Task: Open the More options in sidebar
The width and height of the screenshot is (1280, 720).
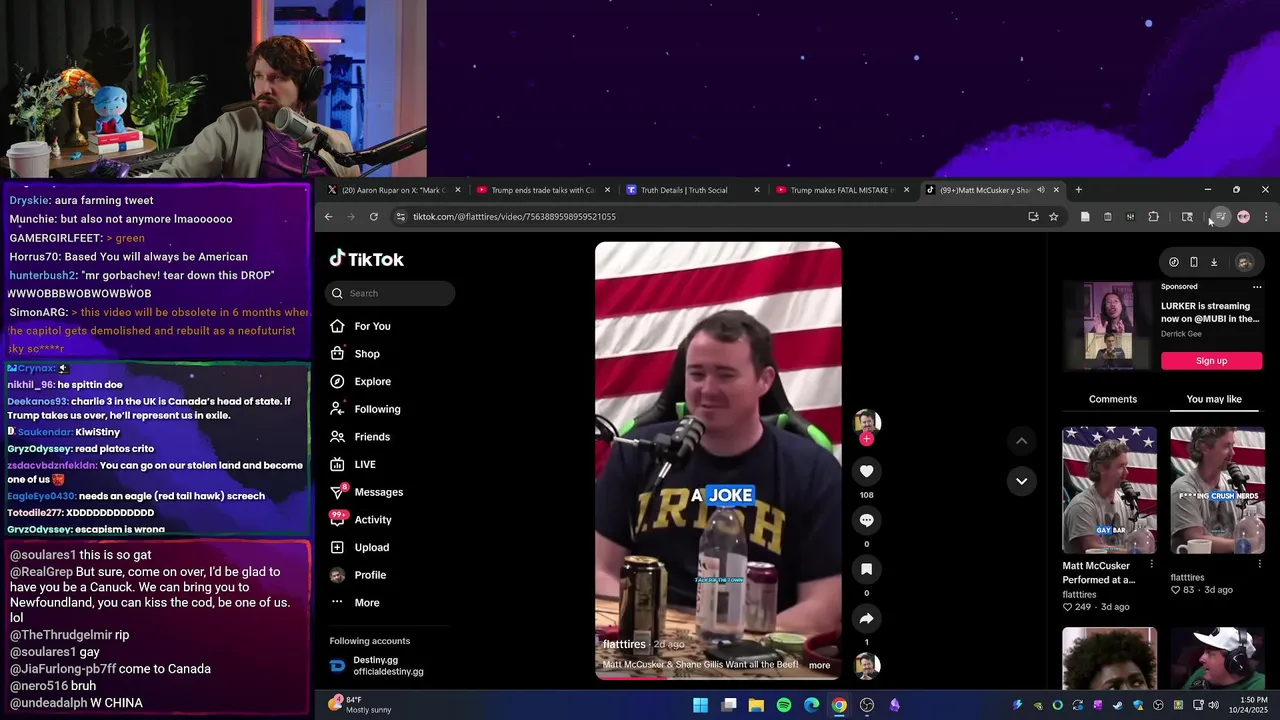Action: (x=355, y=603)
